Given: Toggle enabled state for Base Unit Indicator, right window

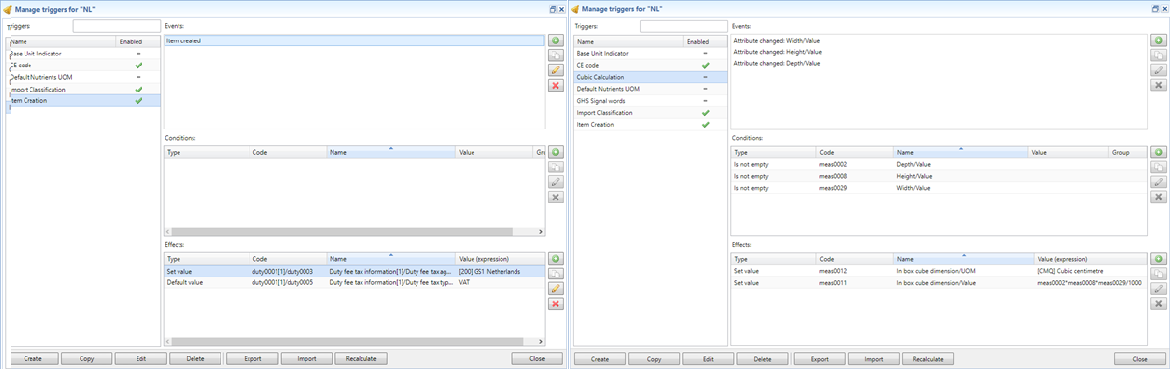Looking at the screenshot, I should [x=705, y=54].
